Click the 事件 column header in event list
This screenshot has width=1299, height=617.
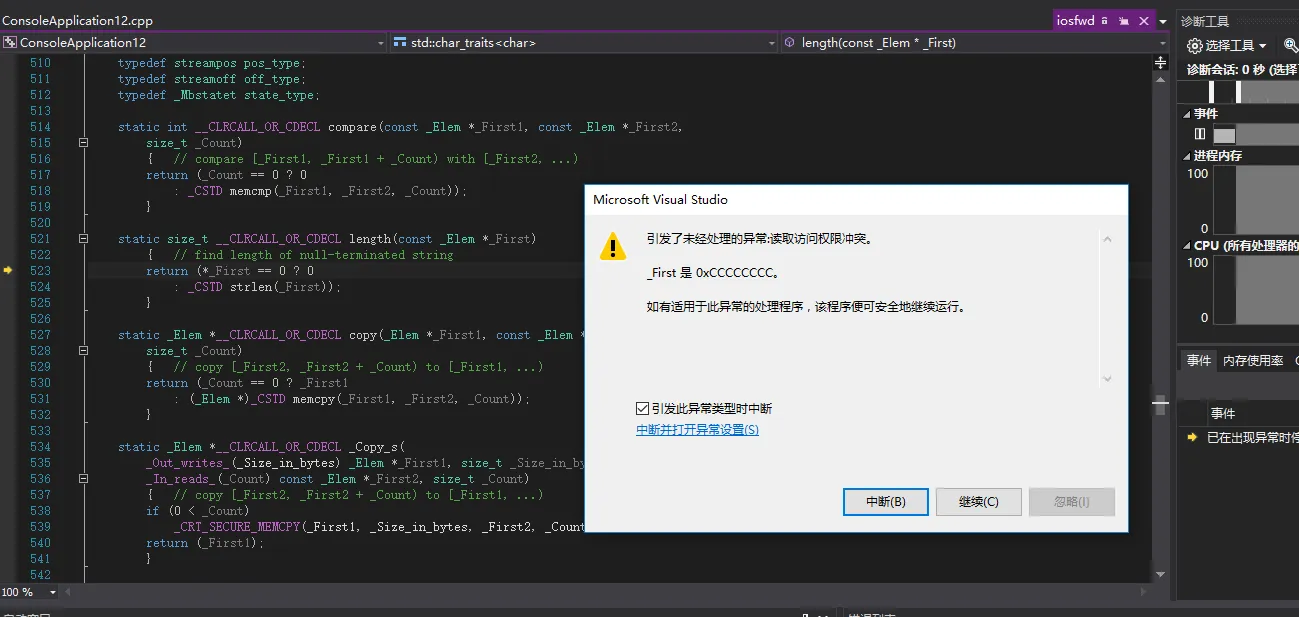click(x=1223, y=413)
